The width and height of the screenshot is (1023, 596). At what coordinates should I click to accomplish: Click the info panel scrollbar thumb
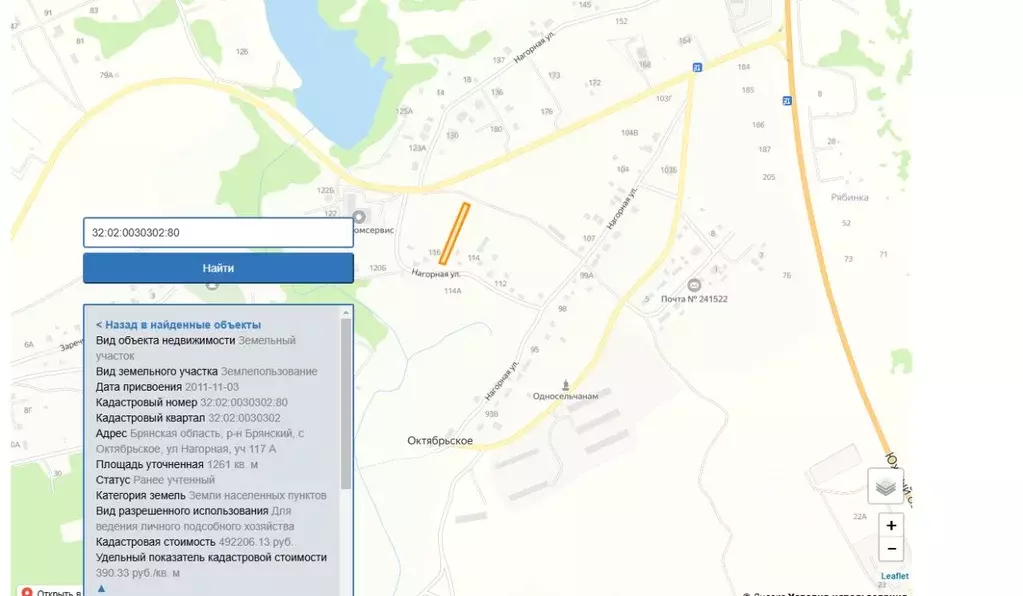click(346, 404)
